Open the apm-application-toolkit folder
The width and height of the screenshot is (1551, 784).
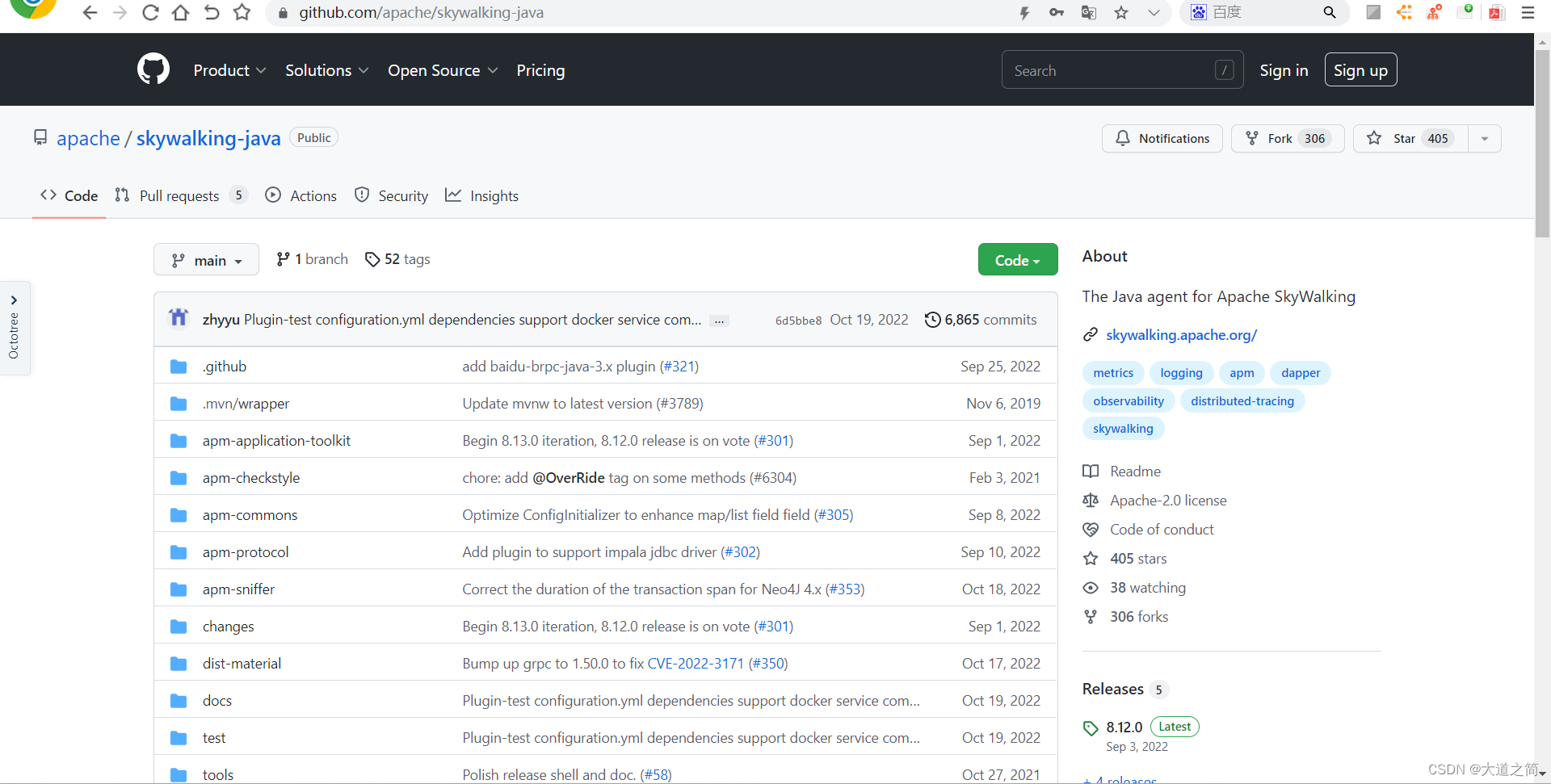click(276, 441)
